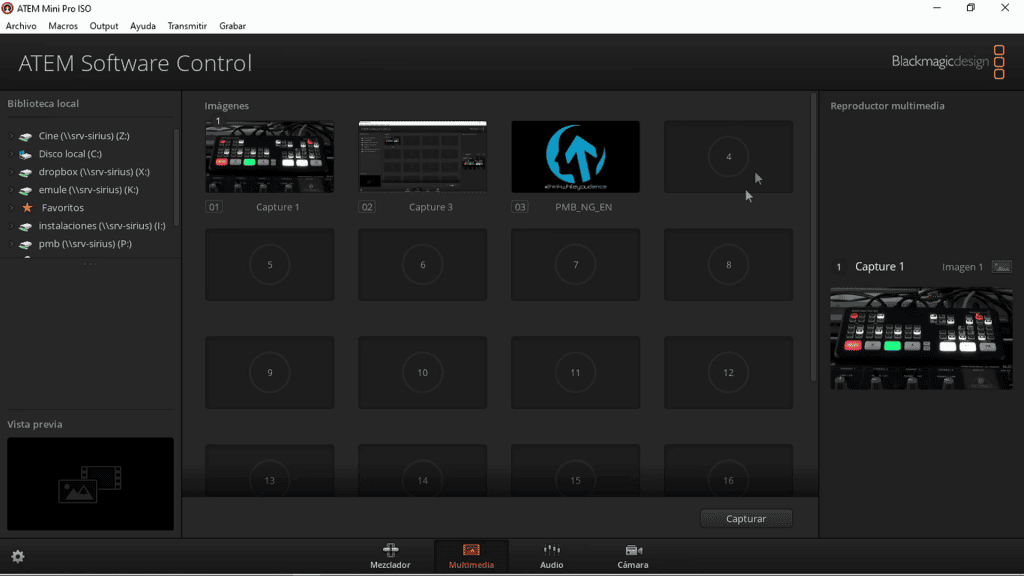This screenshot has height=576, width=1024.
Task: Select emule (\\srv-sirius) (K:) in library
Action: [x=90, y=190]
